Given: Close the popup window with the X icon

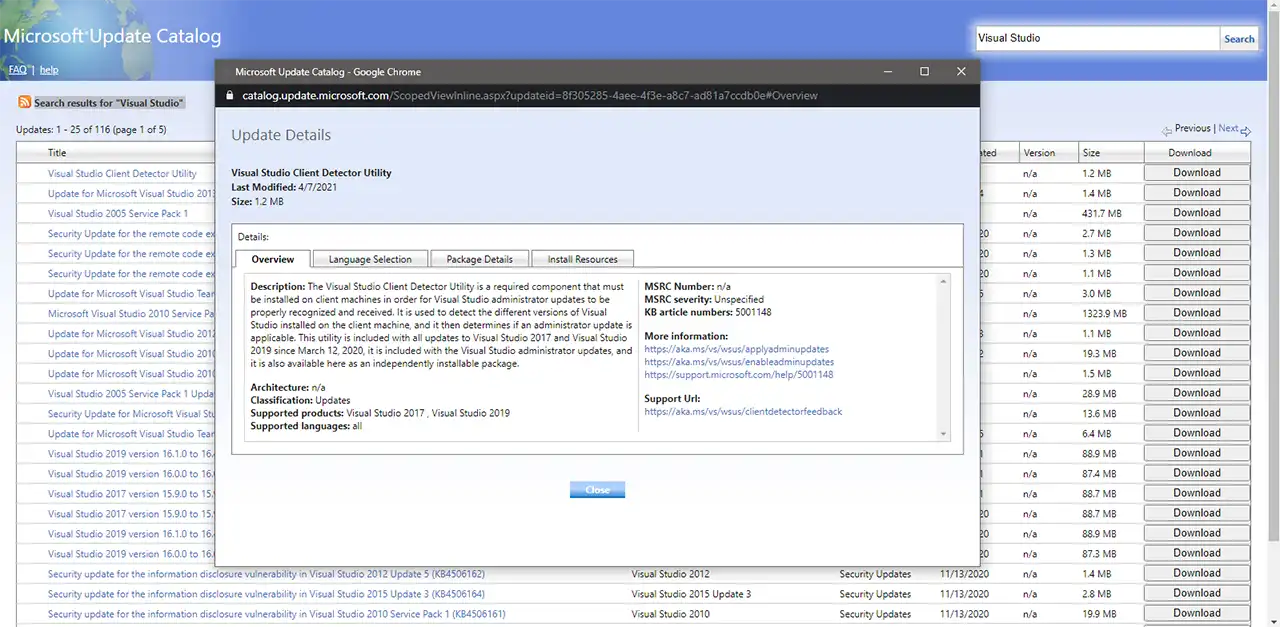Looking at the screenshot, I should [x=961, y=72].
